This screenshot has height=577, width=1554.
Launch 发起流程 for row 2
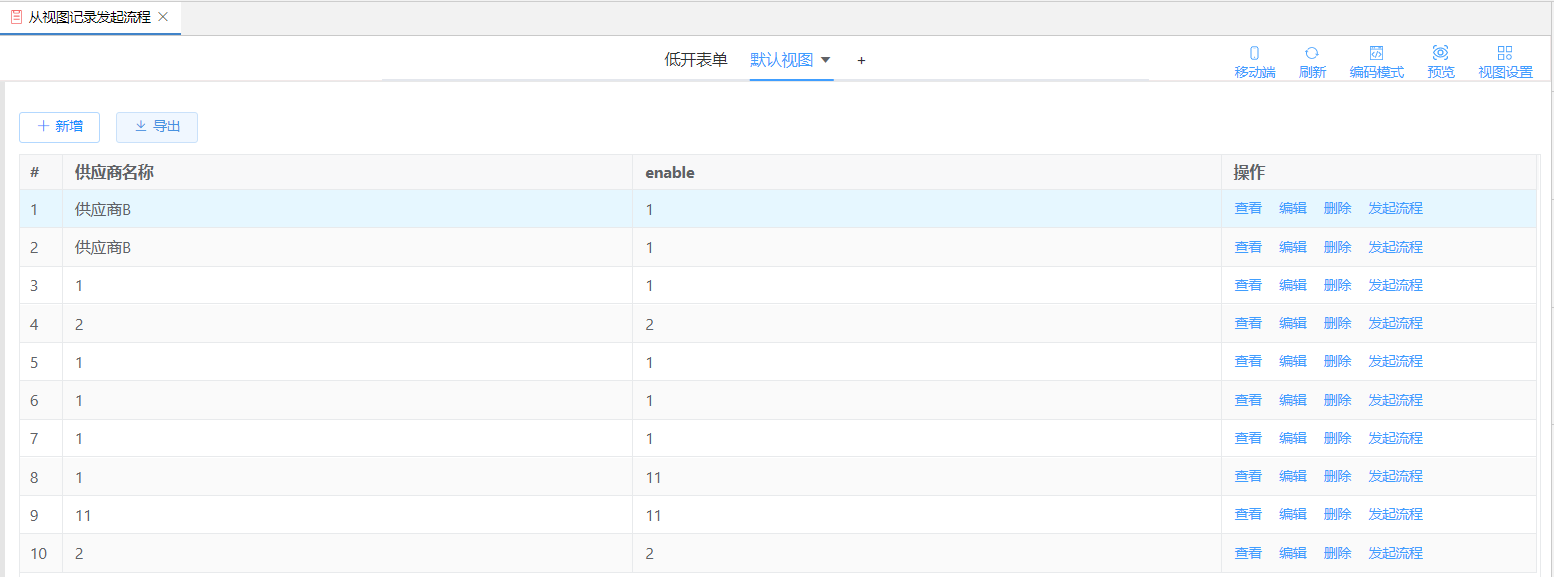tap(1395, 247)
